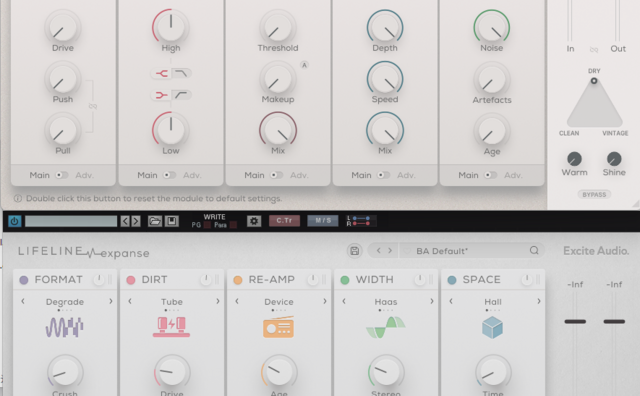The height and width of the screenshot is (396, 640).
Task: Click the lower-left filter shape icon above Low
Action: coord(161,95)
